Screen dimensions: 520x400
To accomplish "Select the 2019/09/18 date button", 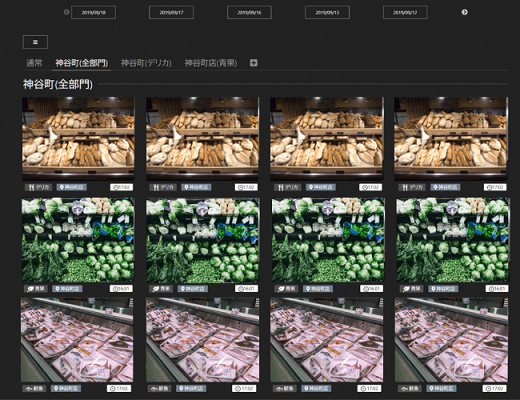I will pyautogui.click(x=94, y=12).
